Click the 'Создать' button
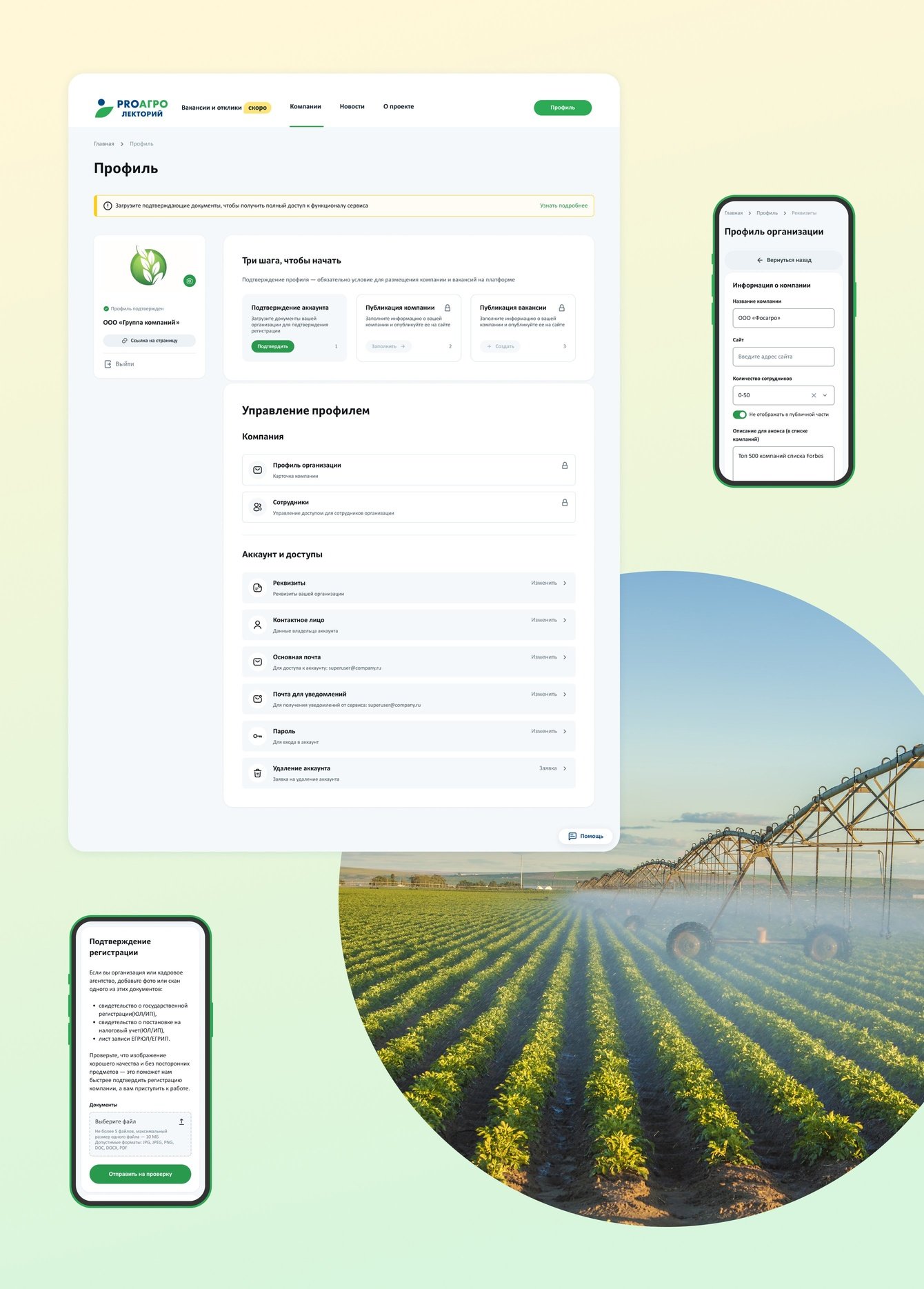Viewport: 924px width, 1289px height. (x=500, y=346)
